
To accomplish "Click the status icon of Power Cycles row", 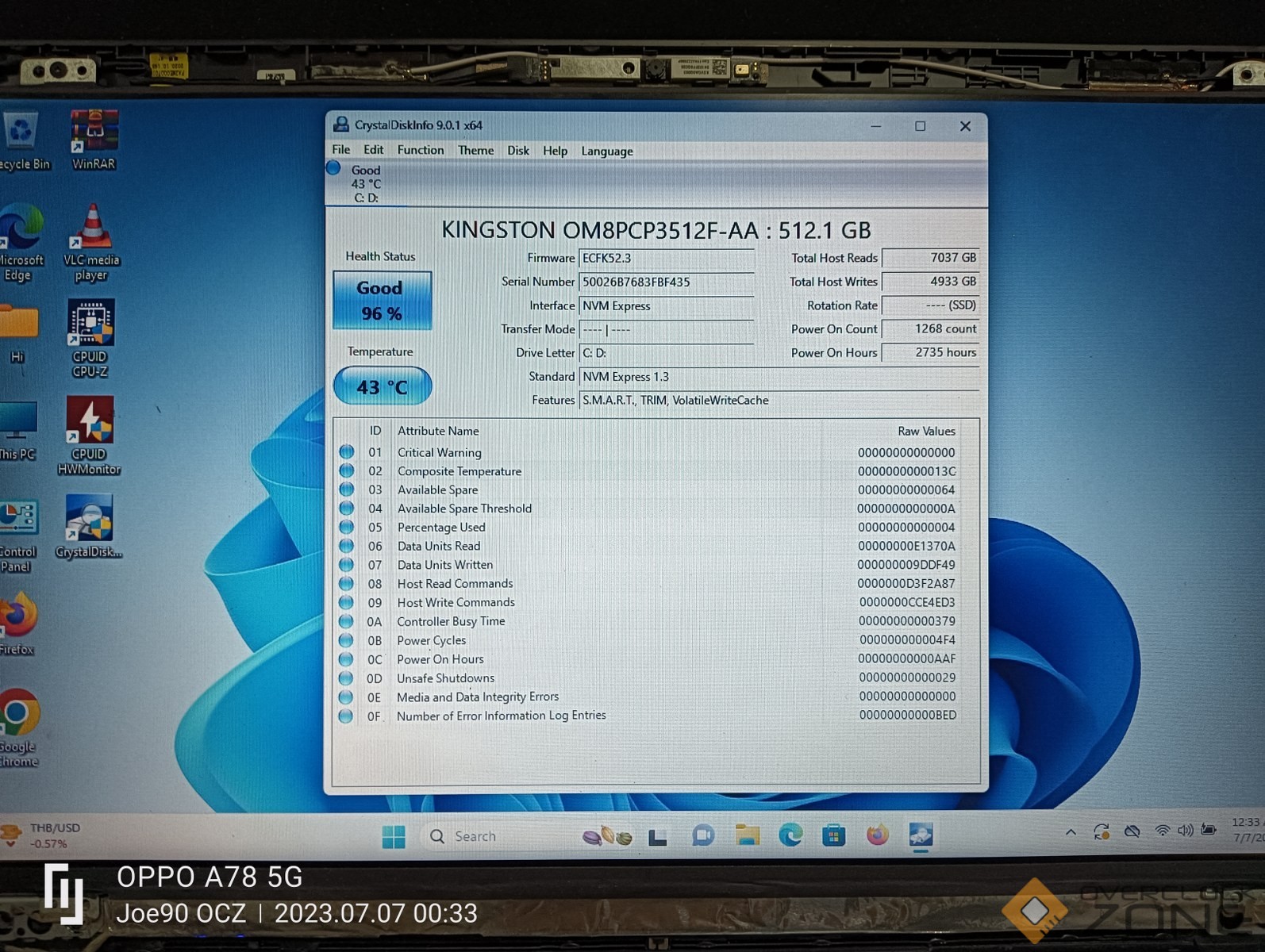I will [x=346, y=640].
